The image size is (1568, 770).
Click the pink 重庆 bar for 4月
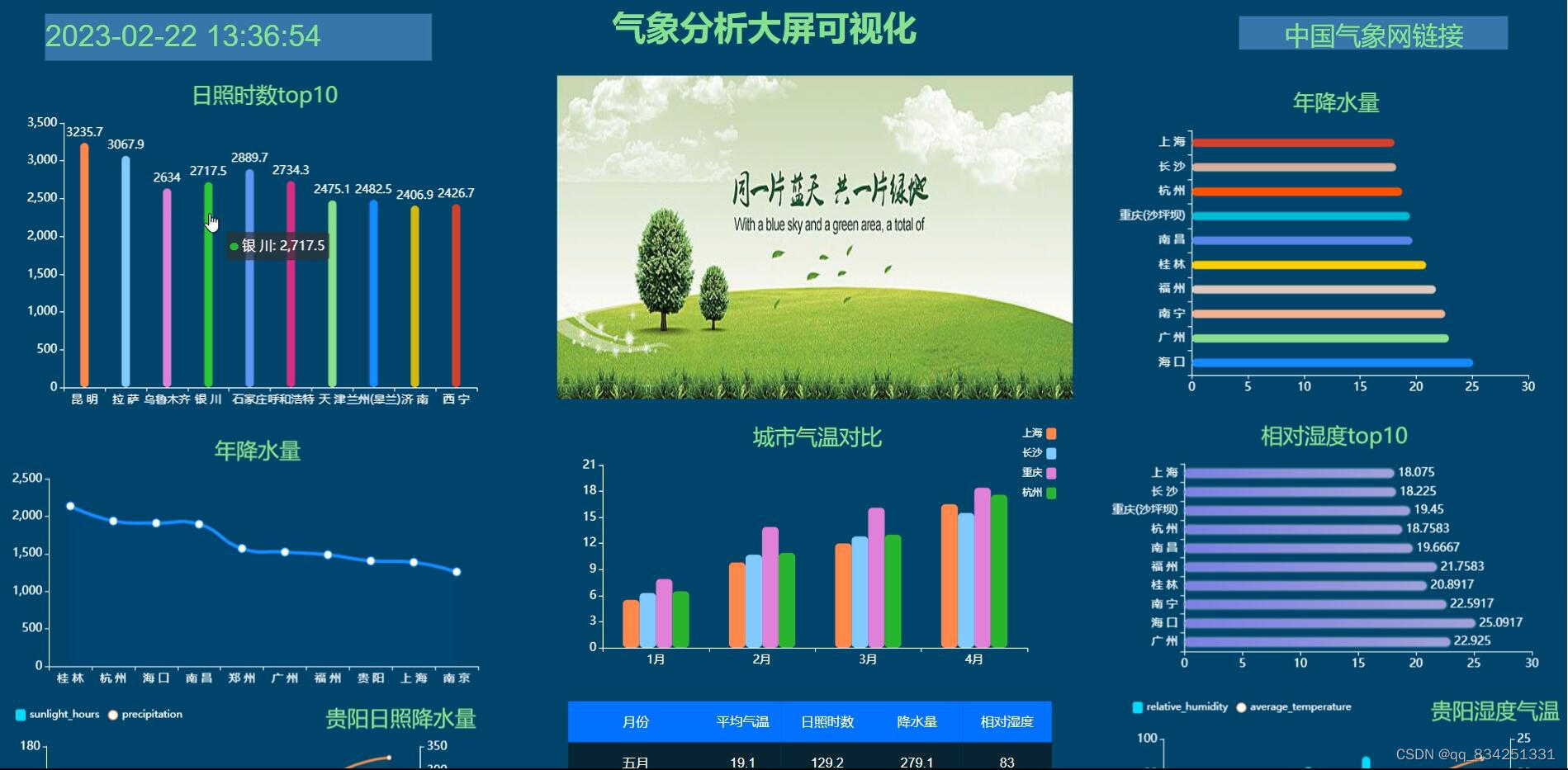[982, 567]
